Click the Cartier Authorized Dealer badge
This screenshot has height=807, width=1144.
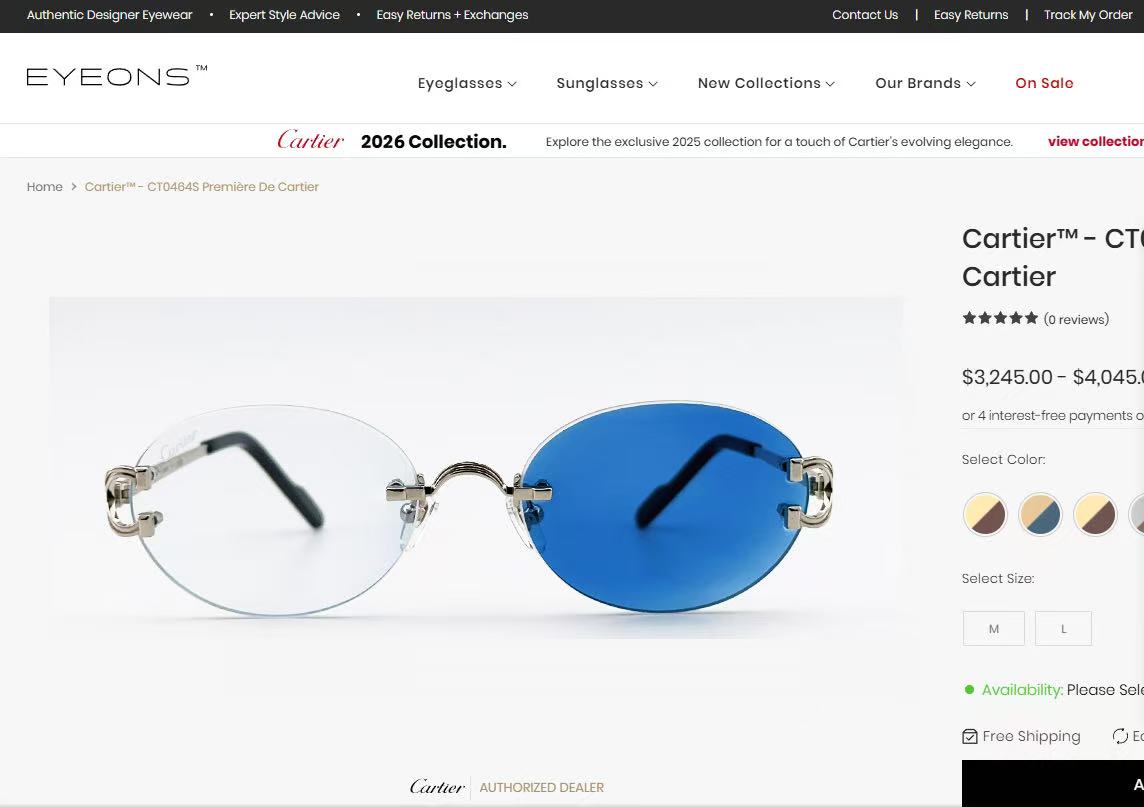[x=506, y=787]
